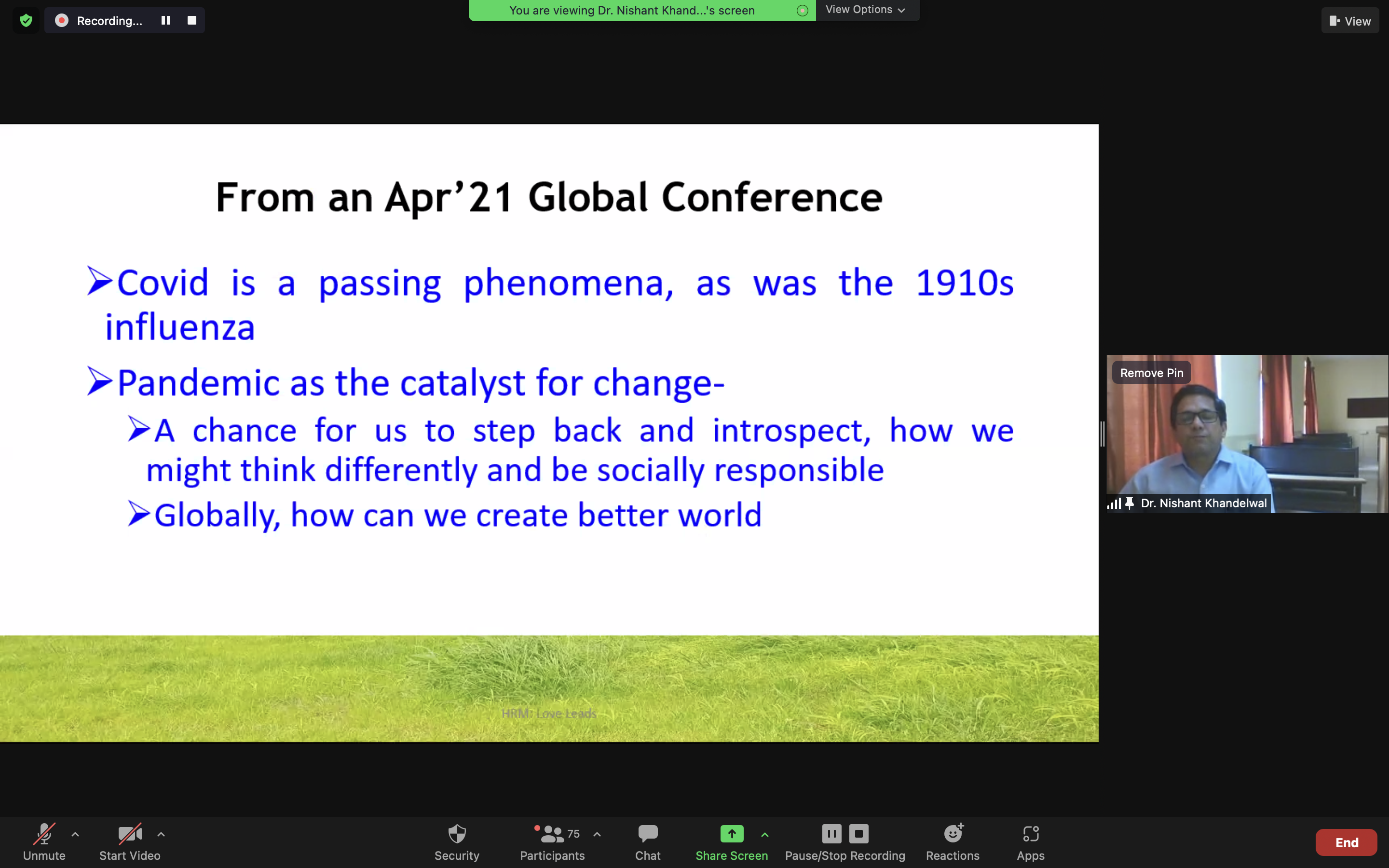Expand the video options arrow beside Start Video

coord(161,834)
